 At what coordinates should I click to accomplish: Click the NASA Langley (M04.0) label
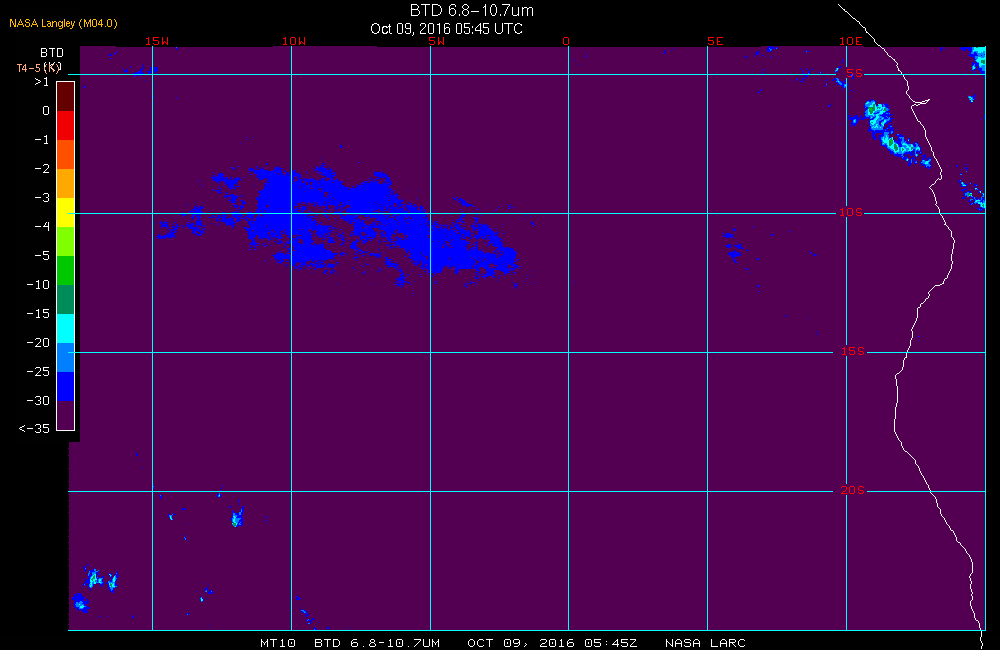point(63,24)
